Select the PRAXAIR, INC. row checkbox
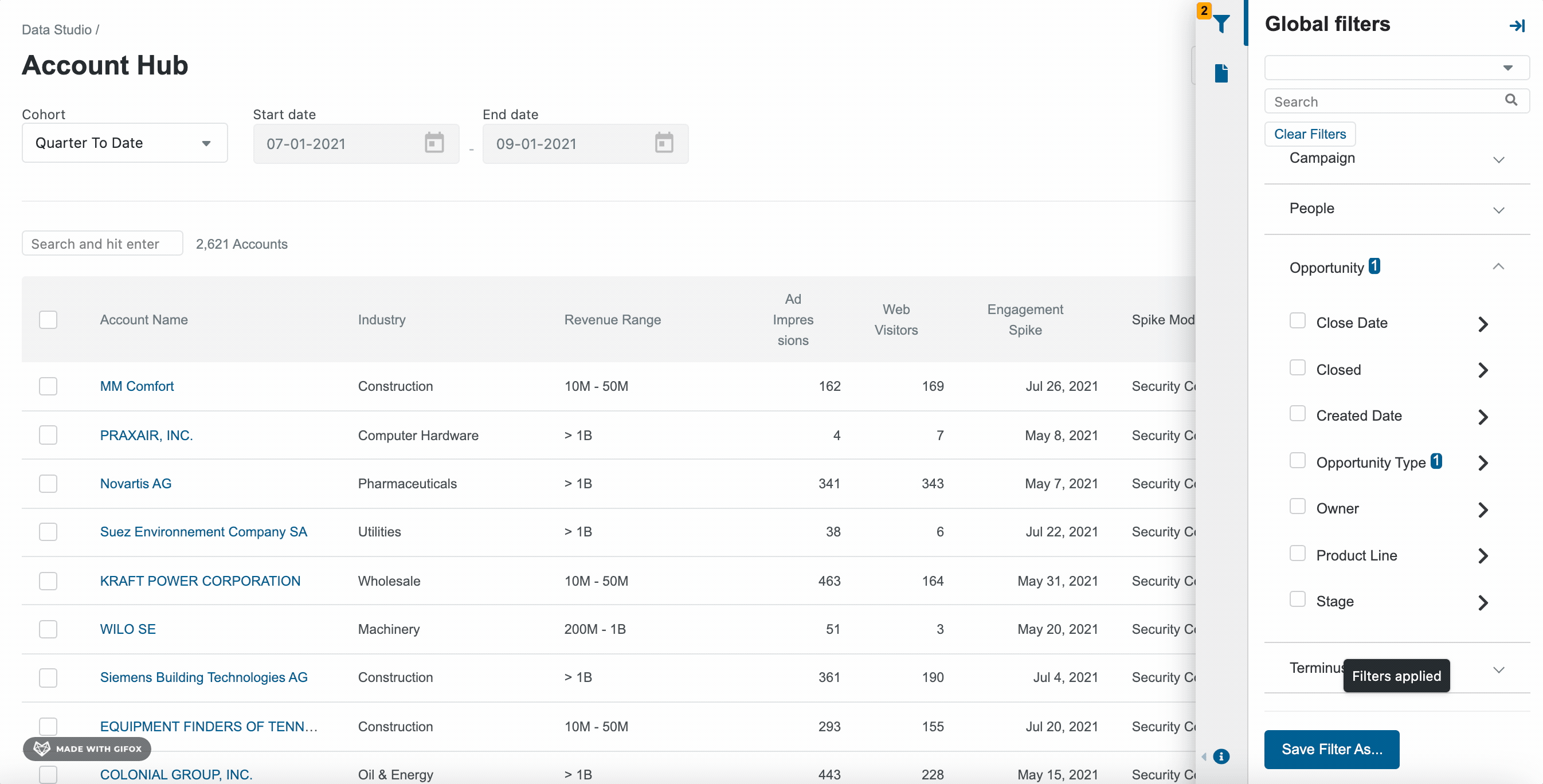The image size is (1543, 784). point(48,435)
